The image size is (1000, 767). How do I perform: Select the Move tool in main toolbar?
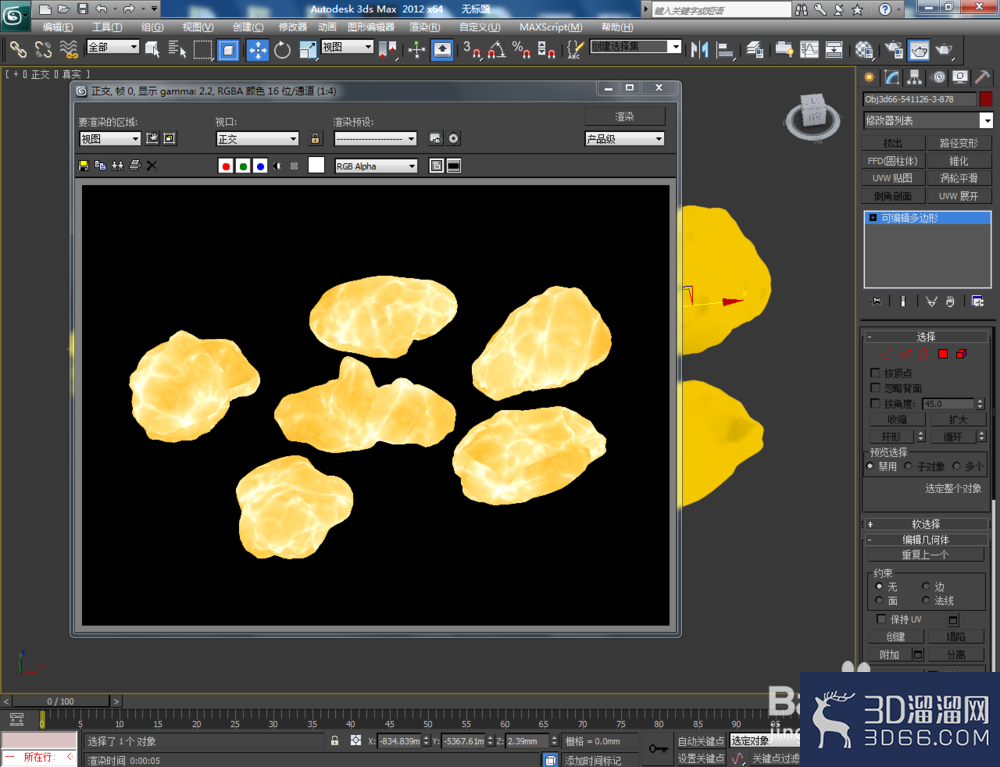[x=258, y=50]
